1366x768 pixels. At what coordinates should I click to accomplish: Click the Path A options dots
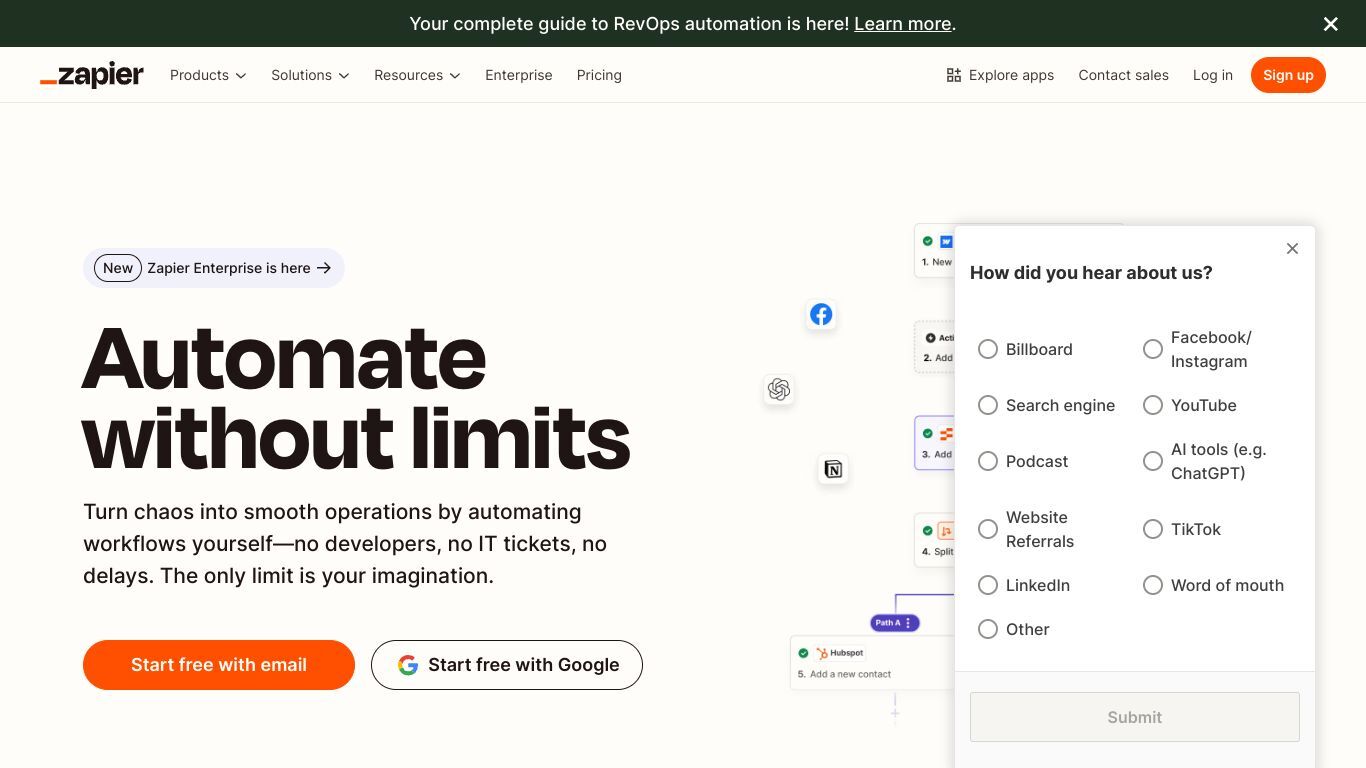(x=908, y=623)
